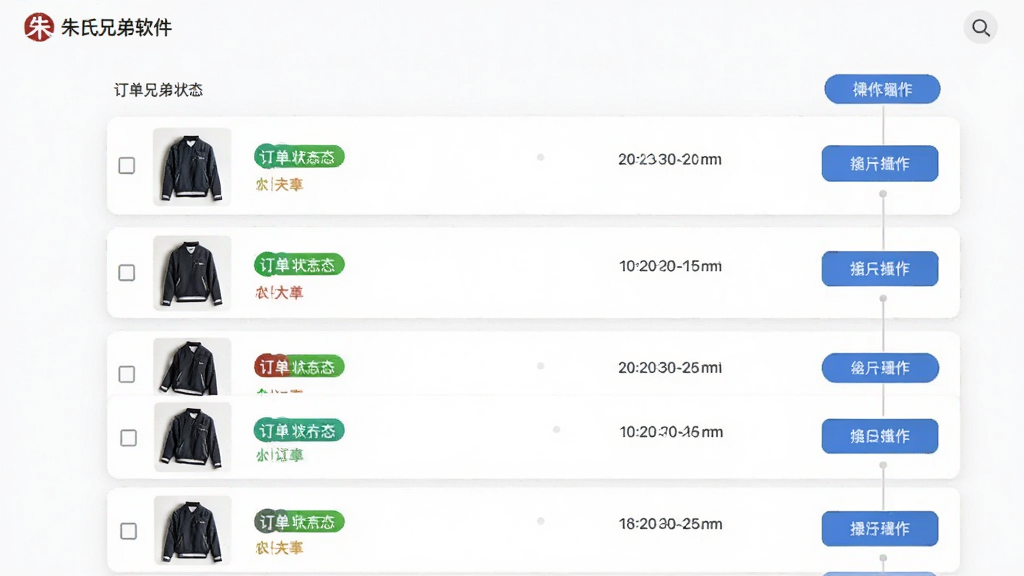The width and height of the screenshot is (1024, 576).
Task: Tick the checkbox beside the red-tagged order
Action: coord(127,374)
